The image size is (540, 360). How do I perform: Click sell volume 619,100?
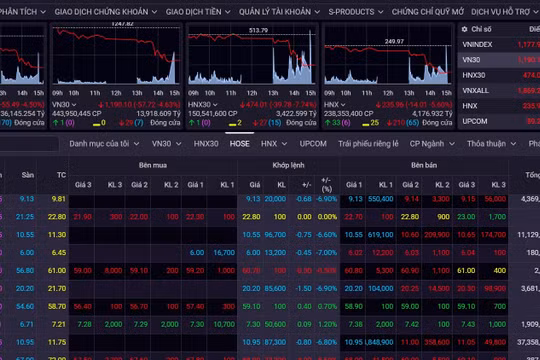(381, 235)
